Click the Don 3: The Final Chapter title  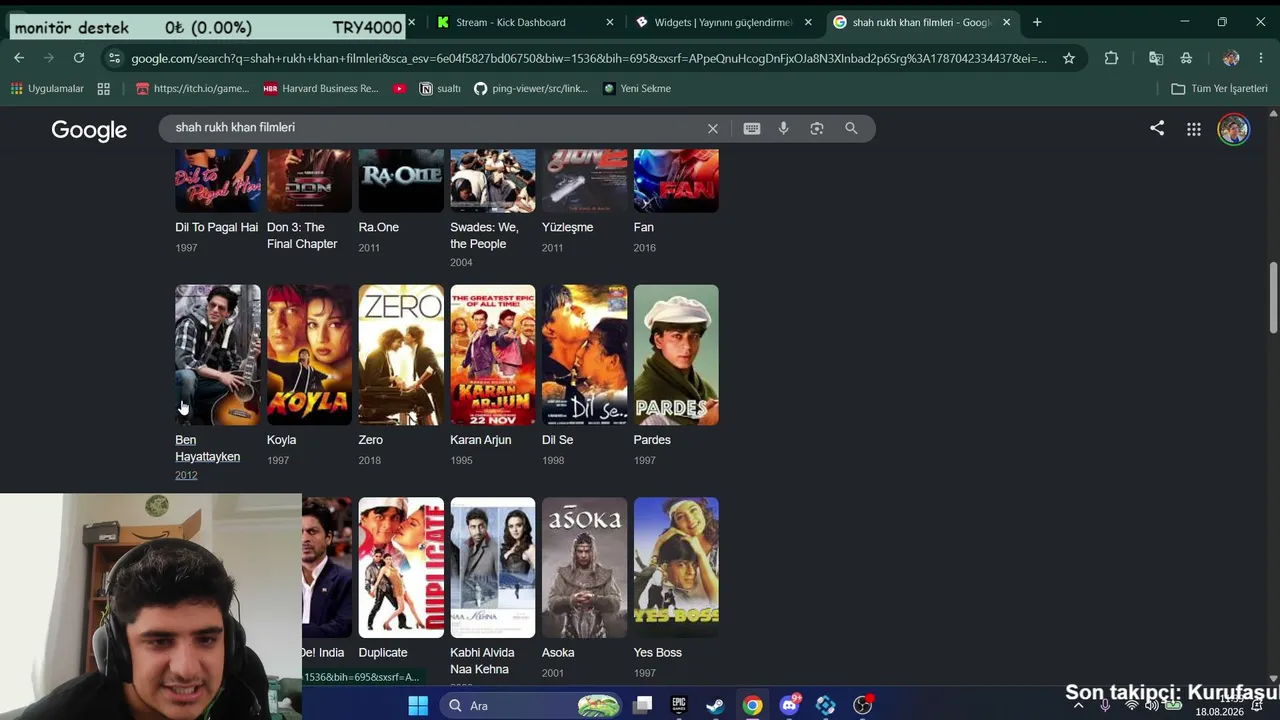point(302,236)
